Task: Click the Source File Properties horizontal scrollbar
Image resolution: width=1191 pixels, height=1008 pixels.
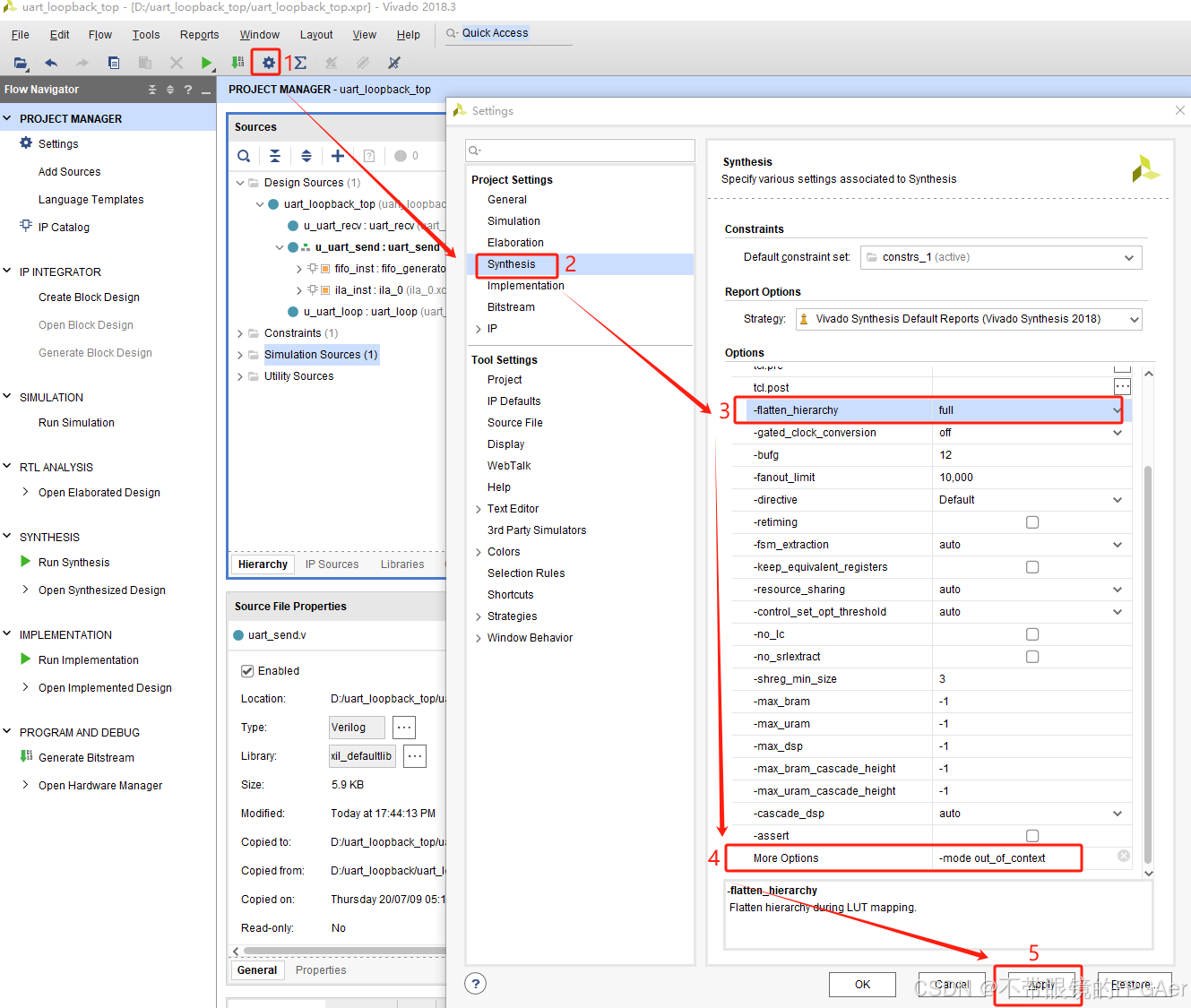Action: pos(344,951)
